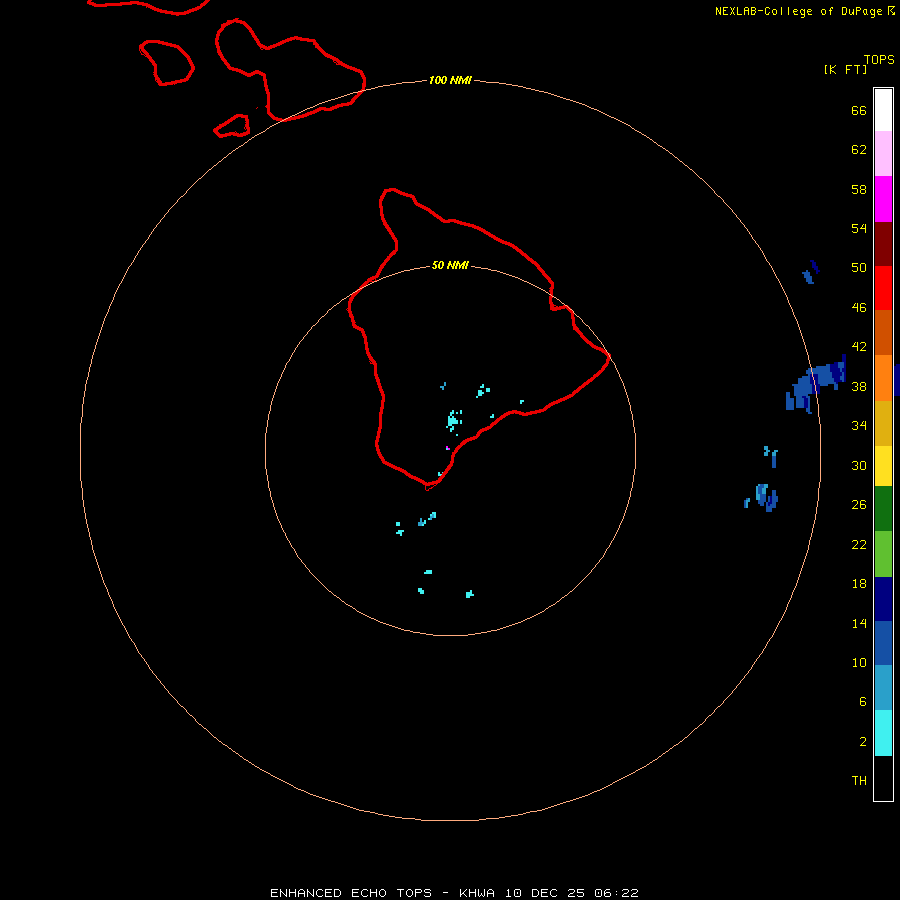Click legend value '26'
Screen dimensions: 900x900
click(x=859, y=505)
